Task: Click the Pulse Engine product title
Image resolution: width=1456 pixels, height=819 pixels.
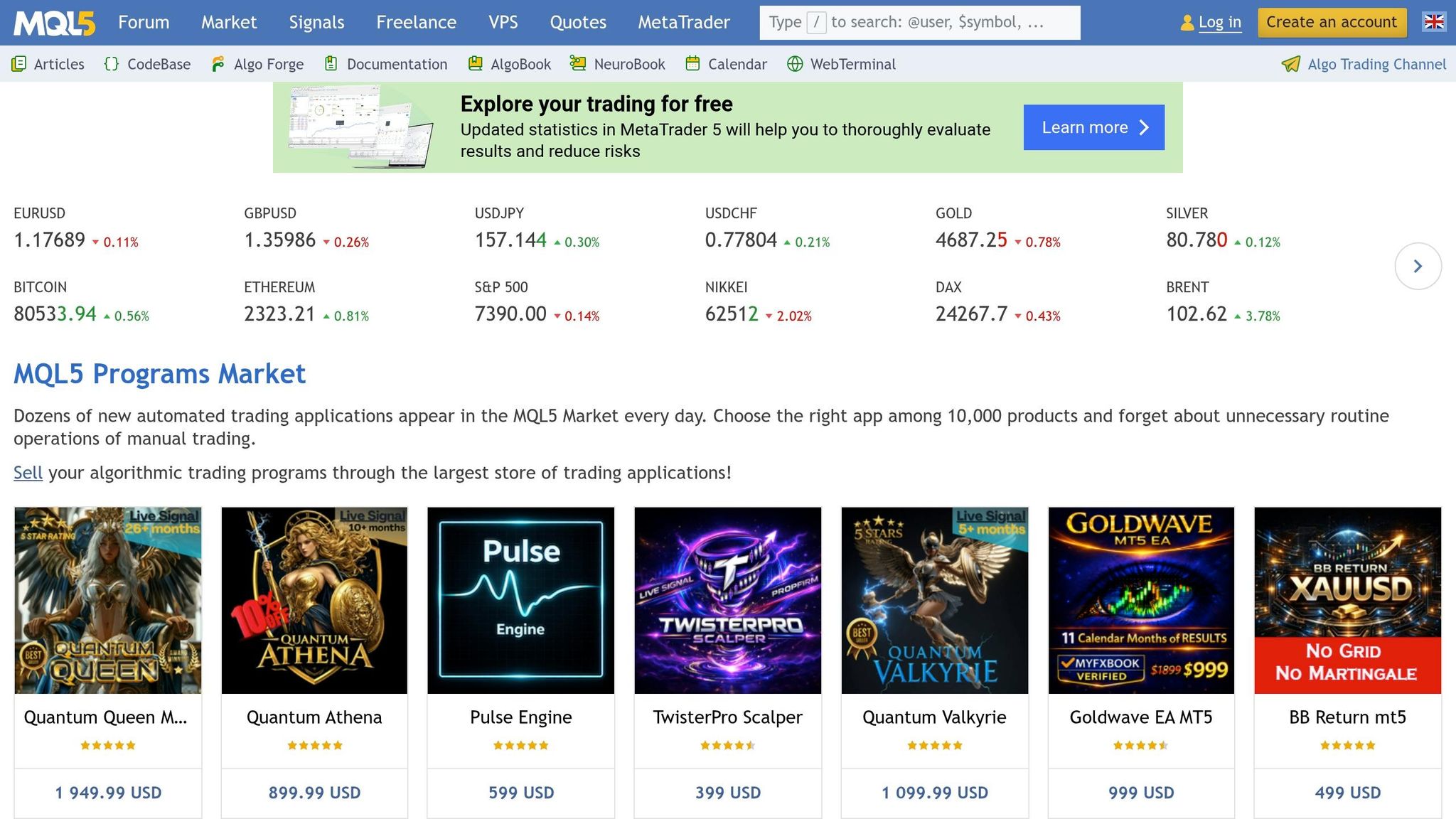Action: point(521,717)
